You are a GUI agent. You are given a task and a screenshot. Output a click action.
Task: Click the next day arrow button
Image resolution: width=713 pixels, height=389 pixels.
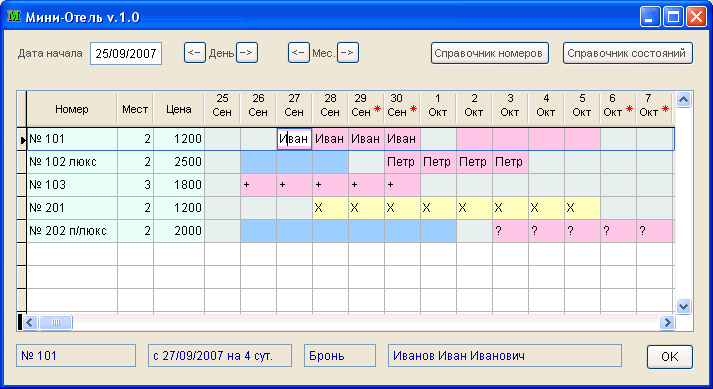pos(247,53)
